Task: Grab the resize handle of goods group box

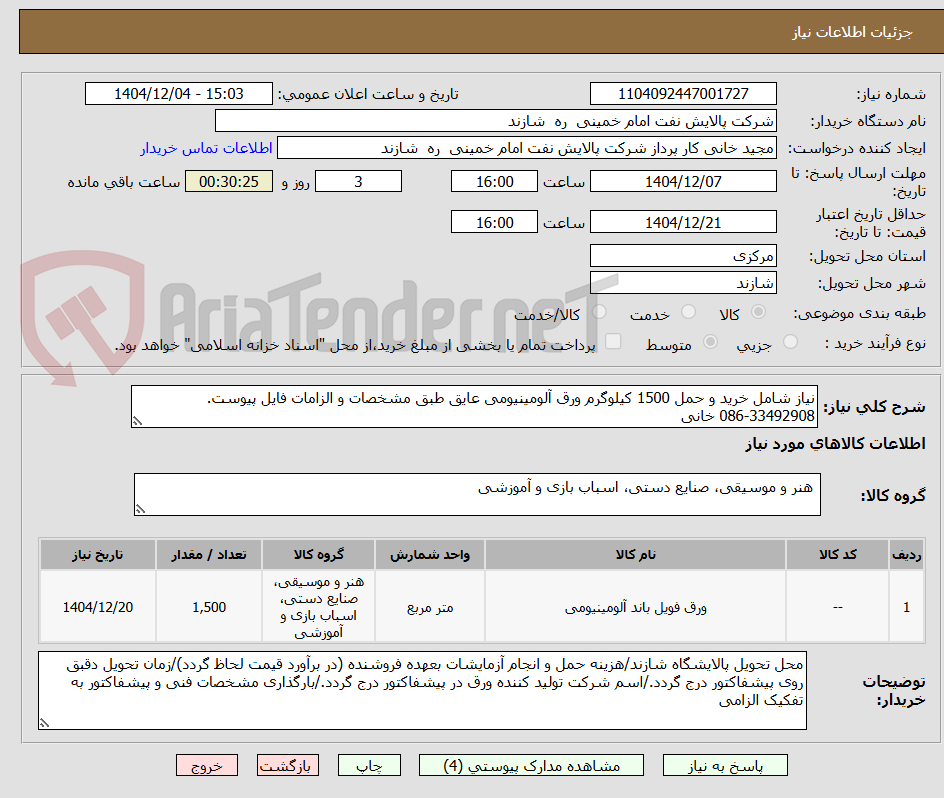Action: coord(140,510)
